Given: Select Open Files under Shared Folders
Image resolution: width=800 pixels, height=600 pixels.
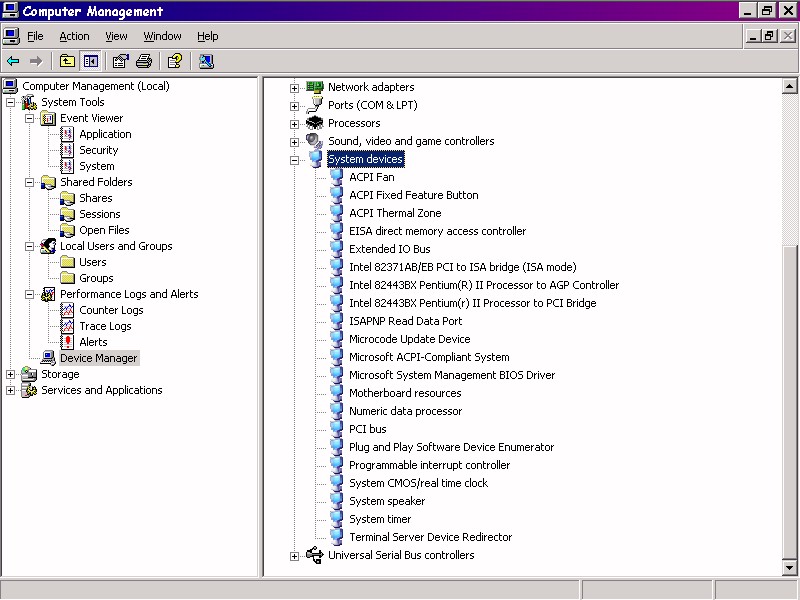Looking at the screenshot, I should point(104,230).
